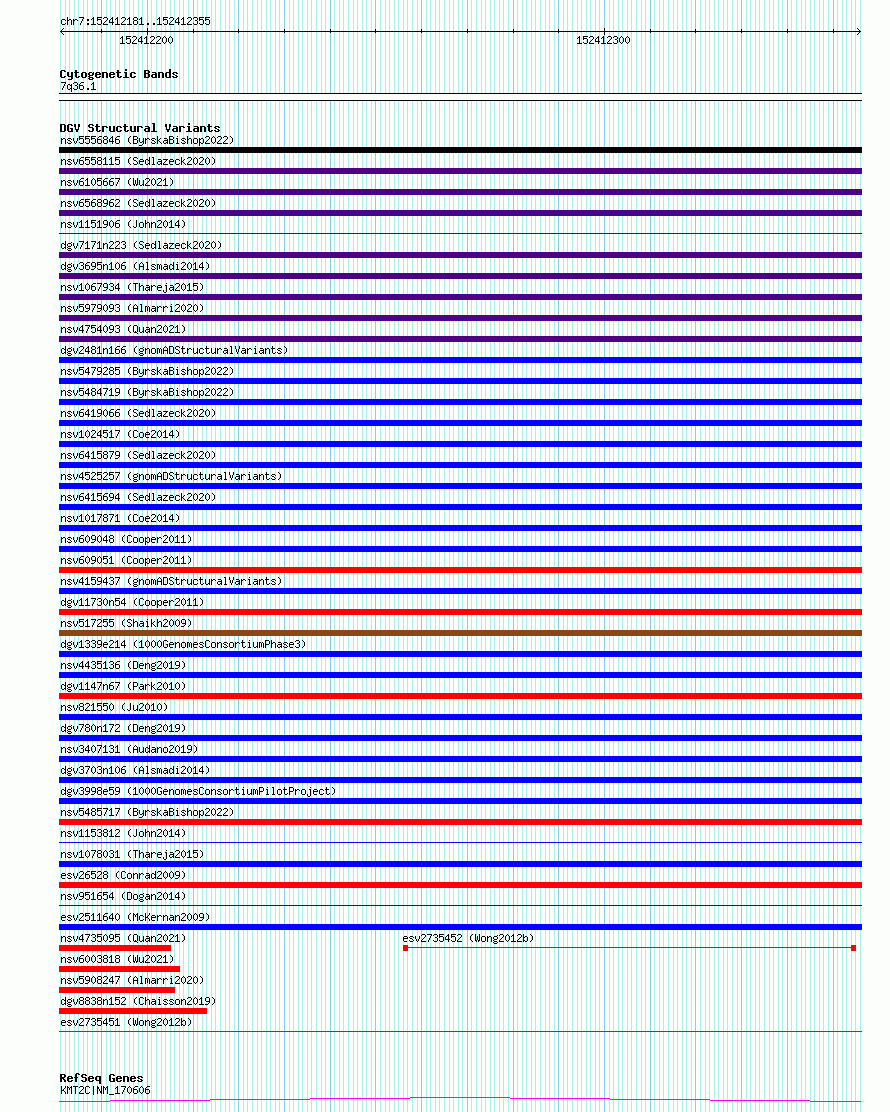Click the 152412200 ruler coordinate

pos(146,40)
